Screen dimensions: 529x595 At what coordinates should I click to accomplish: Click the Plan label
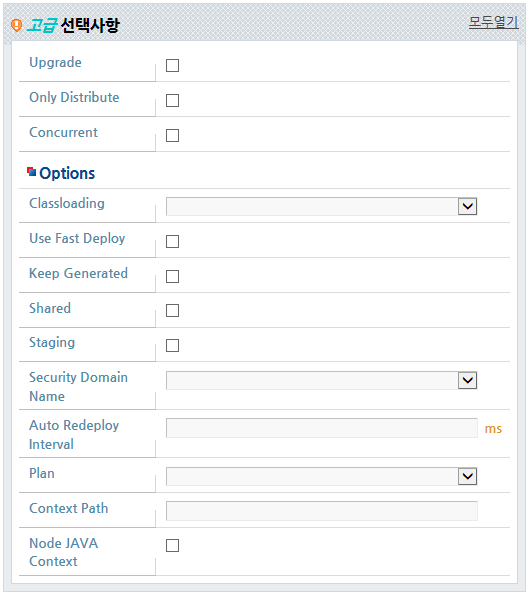(x=42, y=473)
